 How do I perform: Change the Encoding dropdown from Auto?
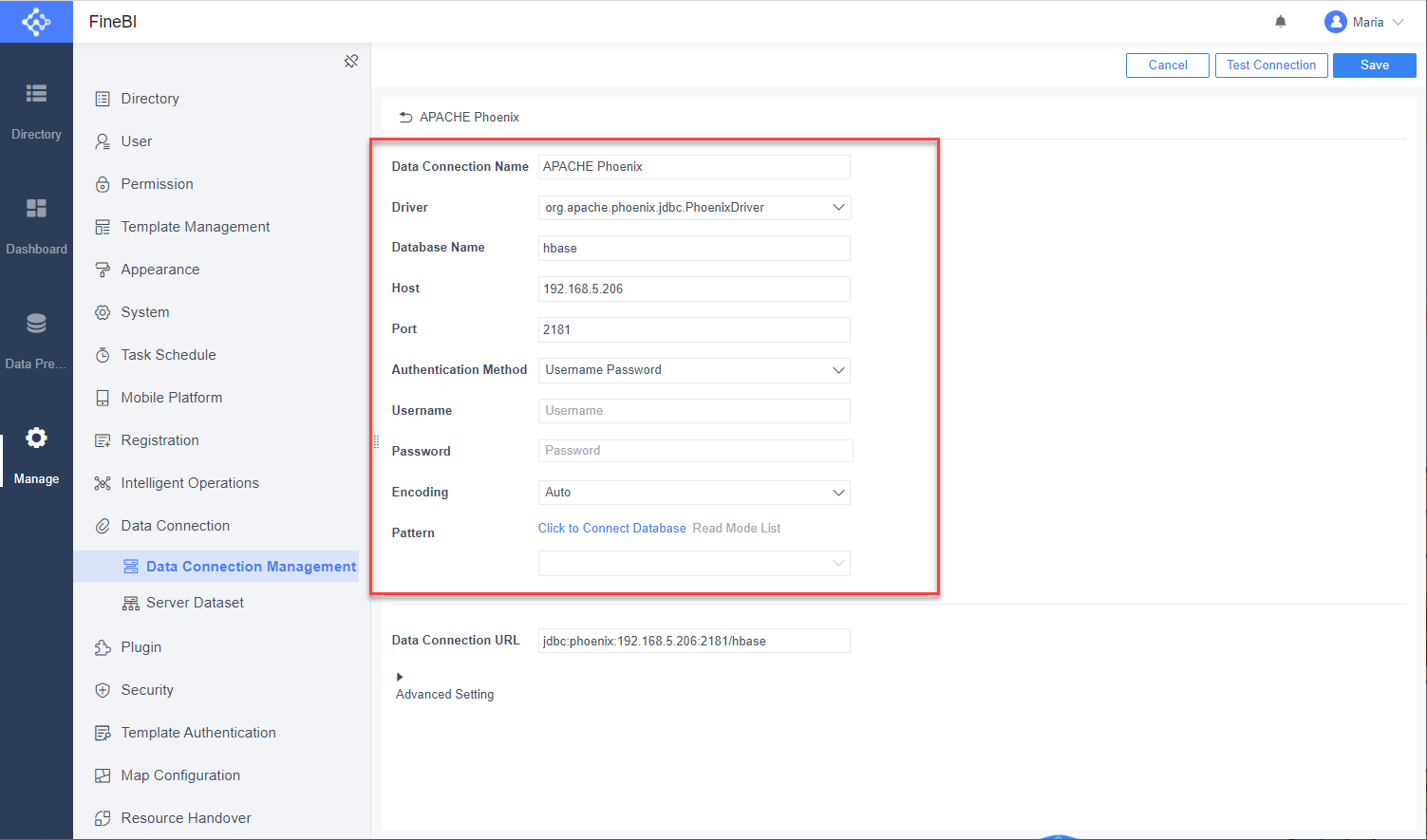pyautogui.click(x=838, y=492)
